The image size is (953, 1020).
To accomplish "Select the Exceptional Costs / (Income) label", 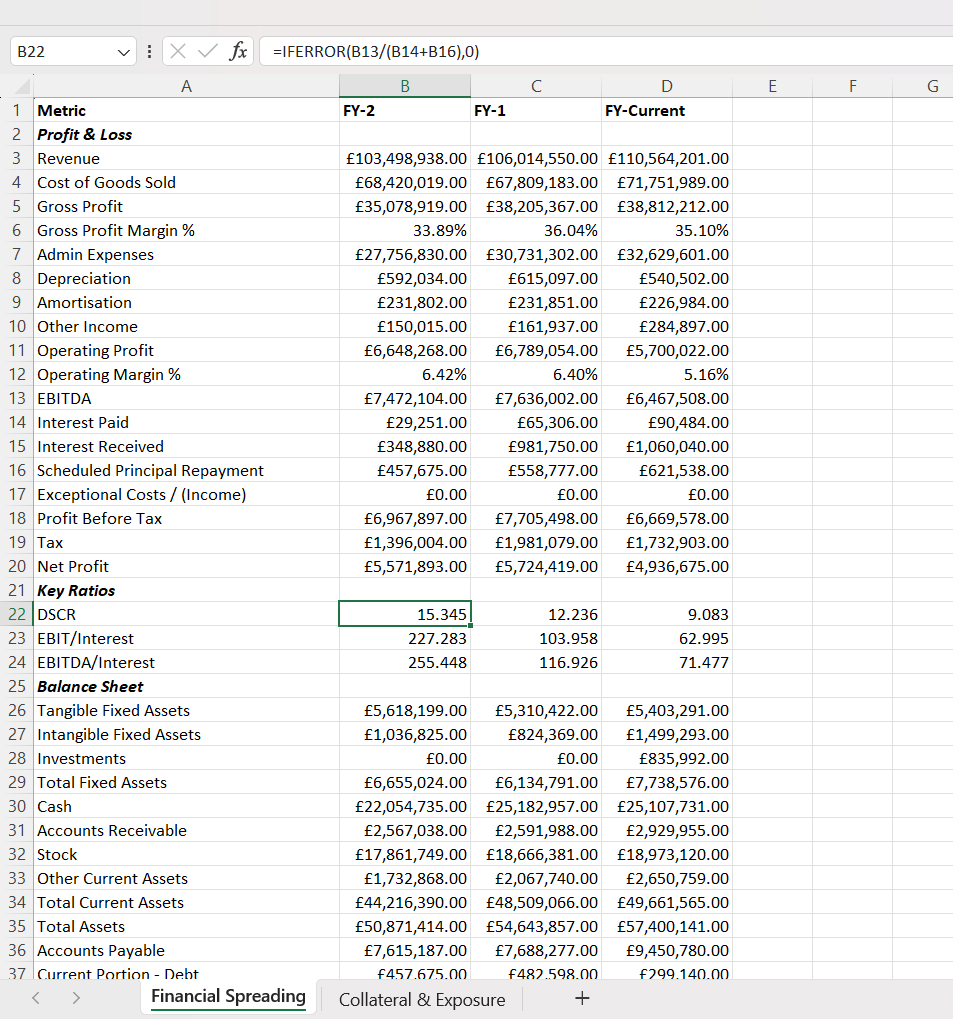I will click(186, 494).
